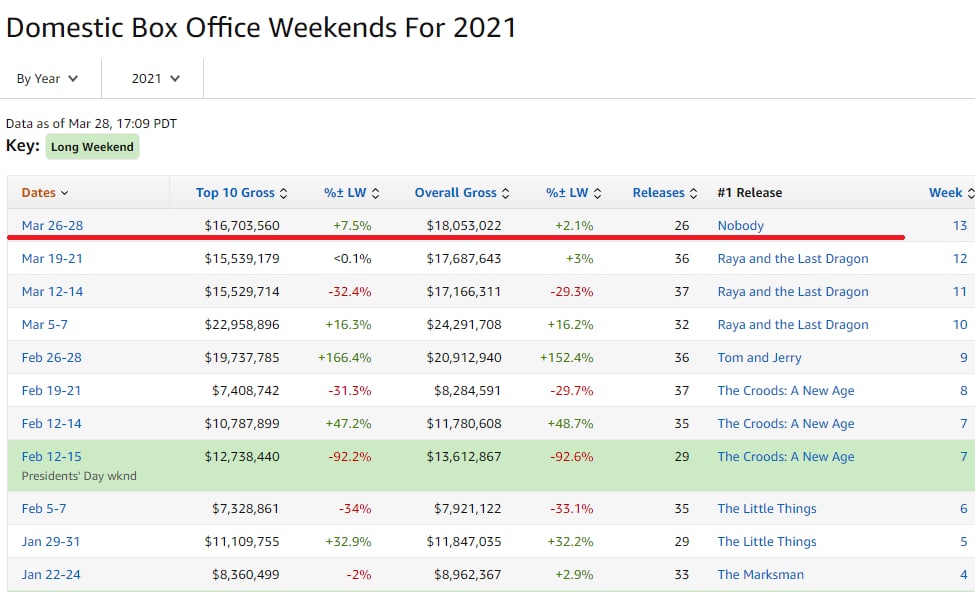Open The Marksman release link

[760, 575]
